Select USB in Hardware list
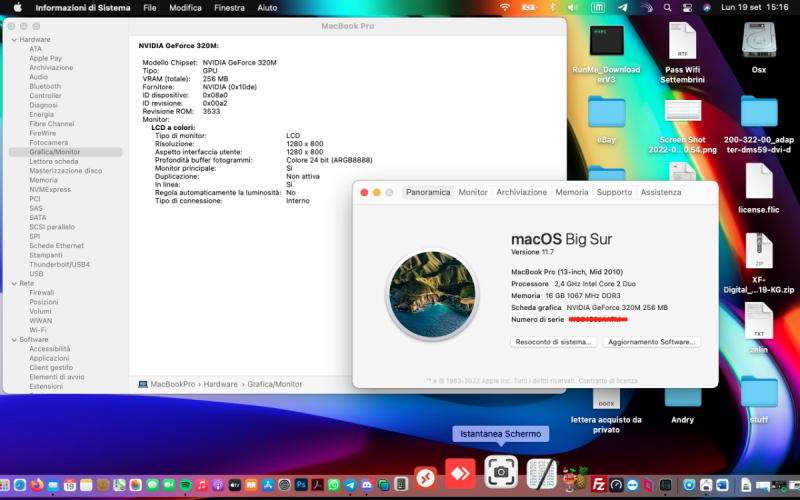 pos(36,274)
